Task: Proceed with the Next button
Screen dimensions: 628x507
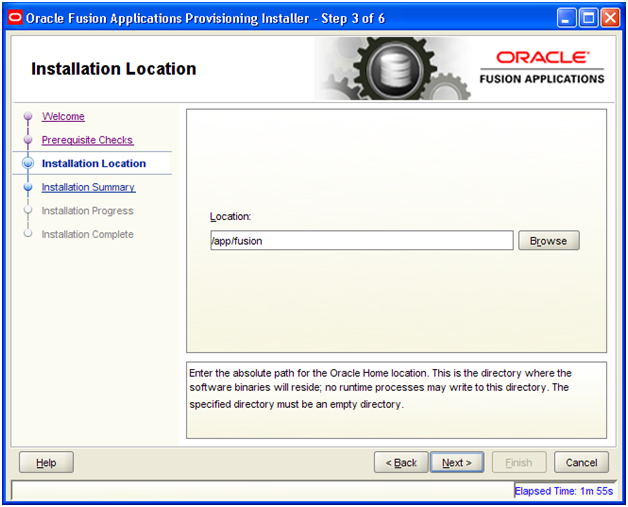Action: tap(457, 463)
